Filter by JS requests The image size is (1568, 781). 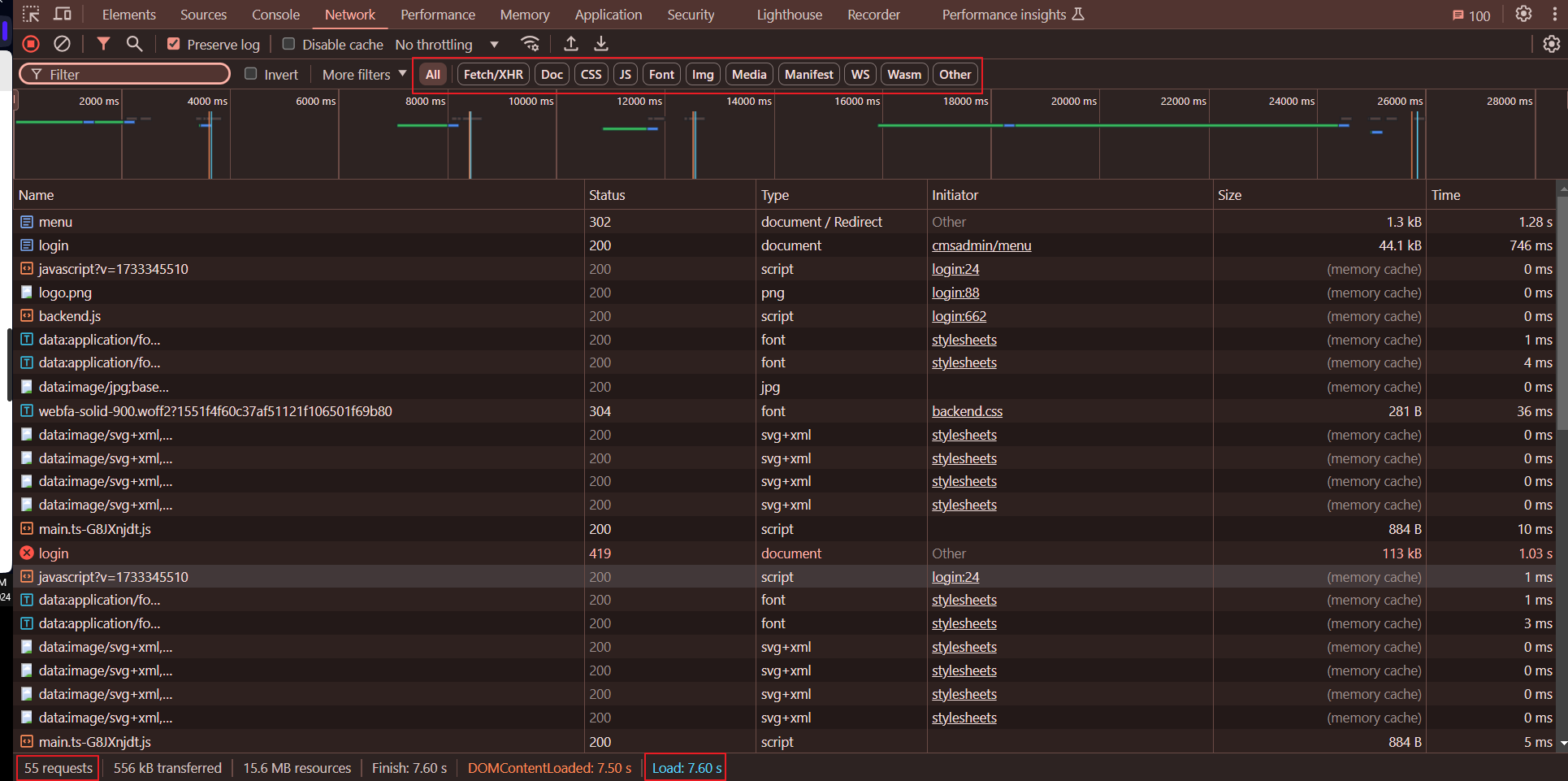(625, 74)
